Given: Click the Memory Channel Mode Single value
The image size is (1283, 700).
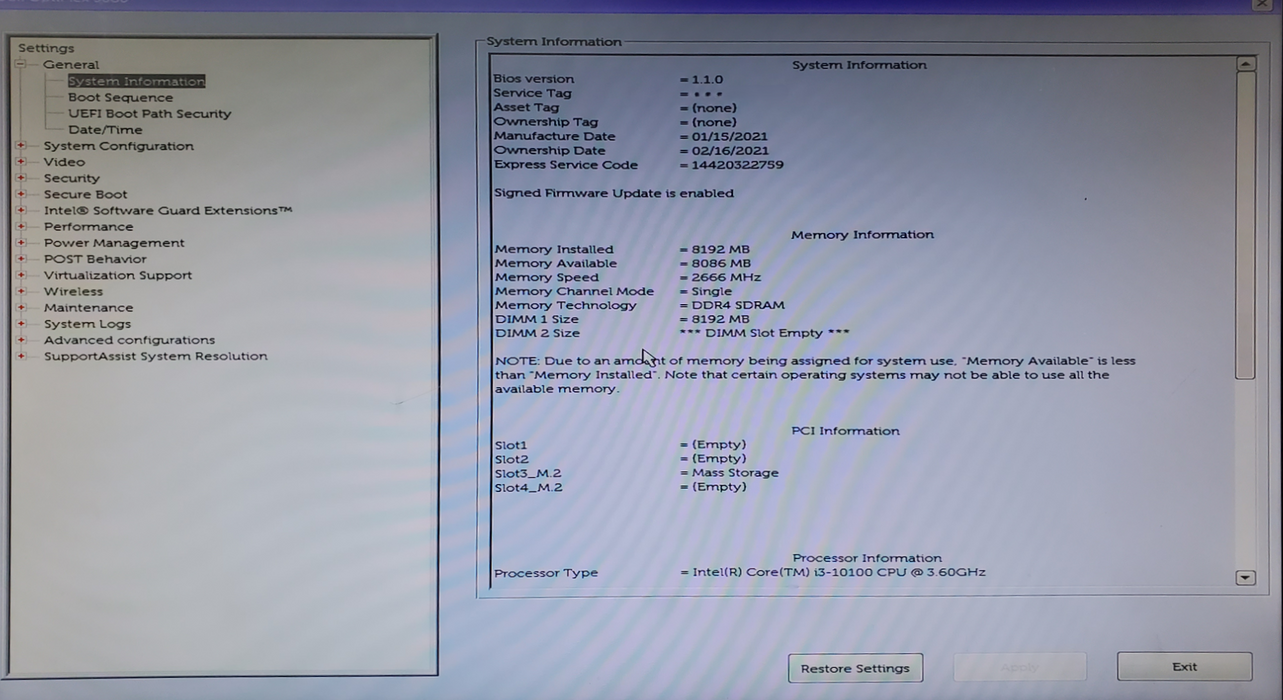Looking at the screenshot, I should [x=712, y=292].
